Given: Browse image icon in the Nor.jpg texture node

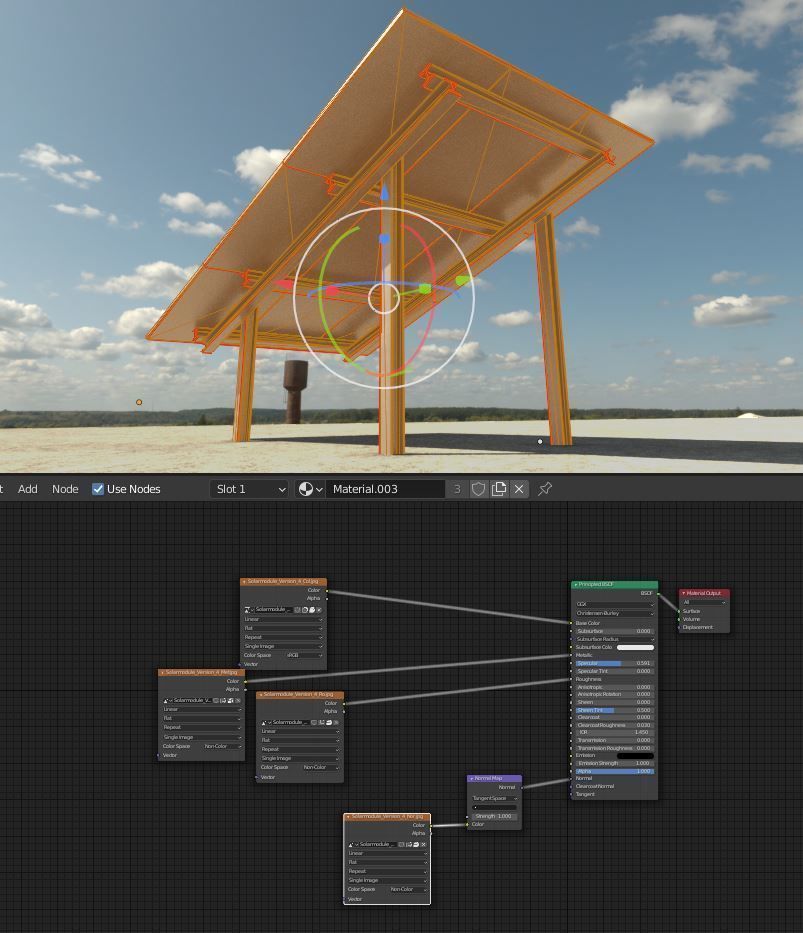Looking at the screenshot, I should (x=352, y=844).
